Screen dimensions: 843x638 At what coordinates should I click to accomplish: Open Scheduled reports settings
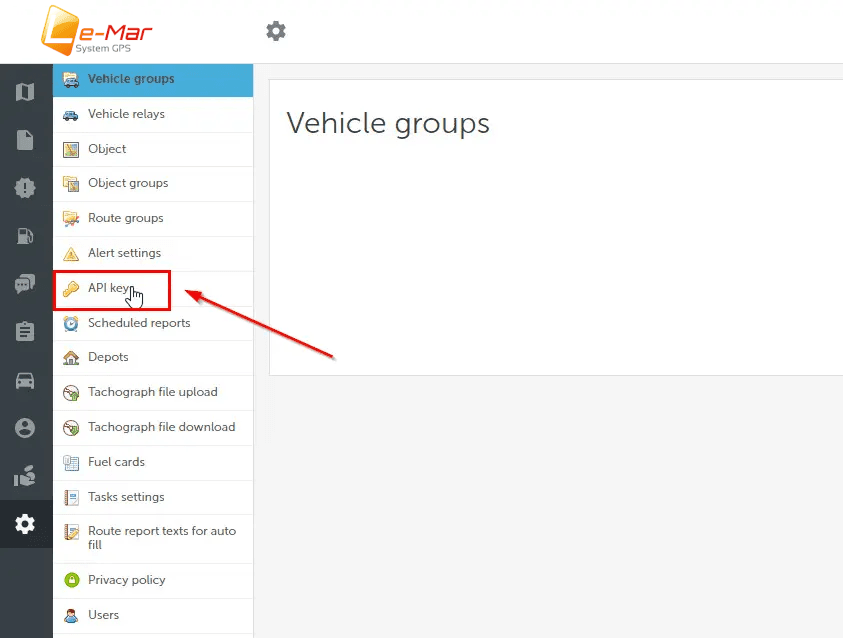[138, 323]
